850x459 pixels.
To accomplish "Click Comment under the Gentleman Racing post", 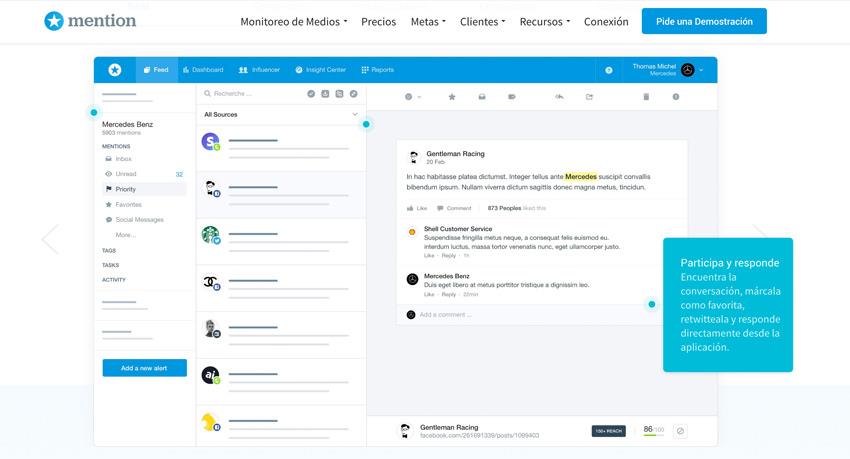I will (x=454, y=208).
